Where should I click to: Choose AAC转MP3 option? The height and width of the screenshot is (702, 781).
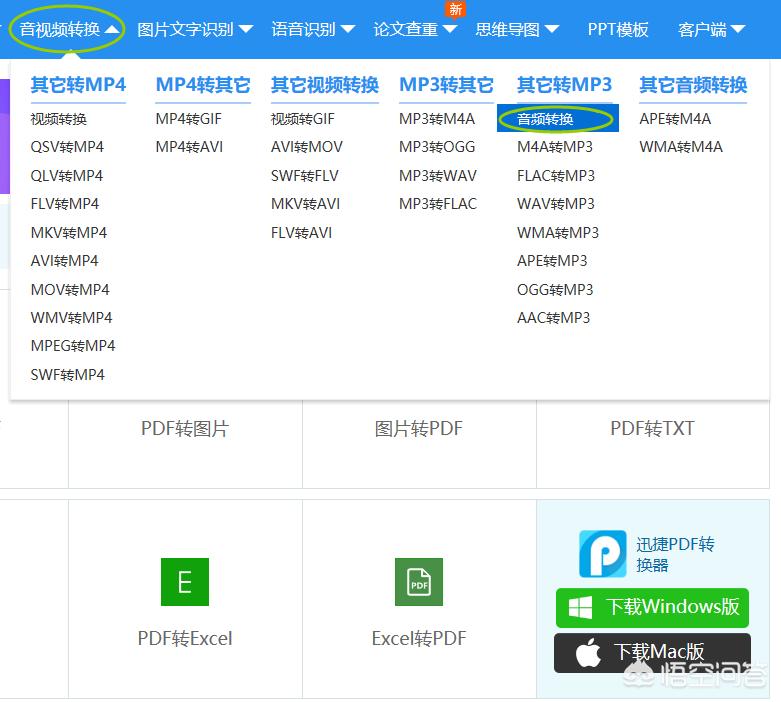tap(553, 317)
